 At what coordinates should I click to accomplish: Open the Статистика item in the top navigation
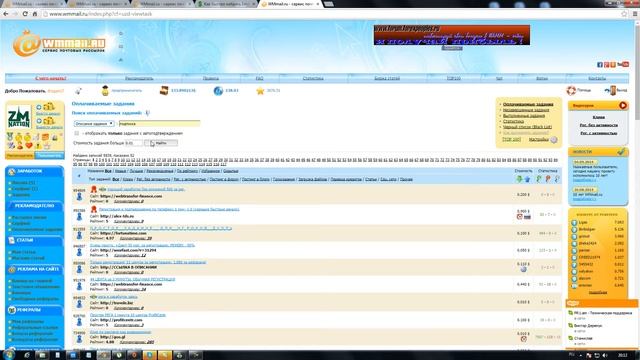click(313, 78)
